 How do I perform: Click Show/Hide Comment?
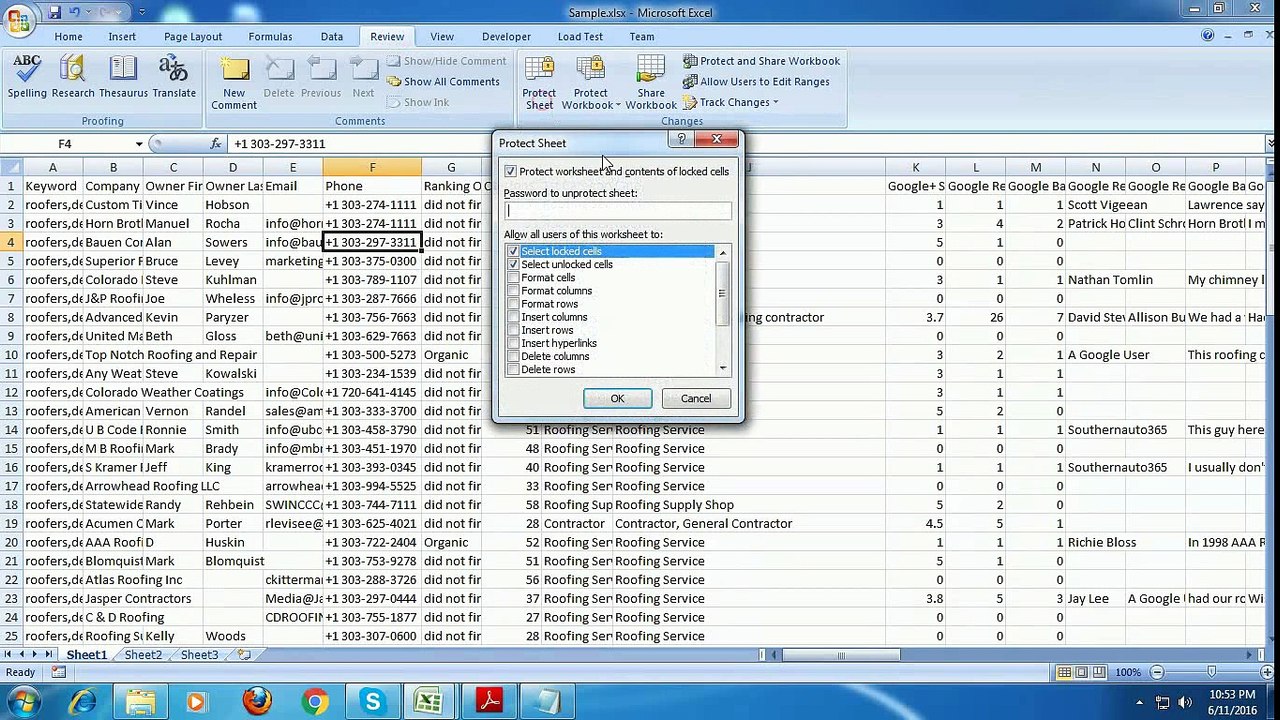point(446,61)
